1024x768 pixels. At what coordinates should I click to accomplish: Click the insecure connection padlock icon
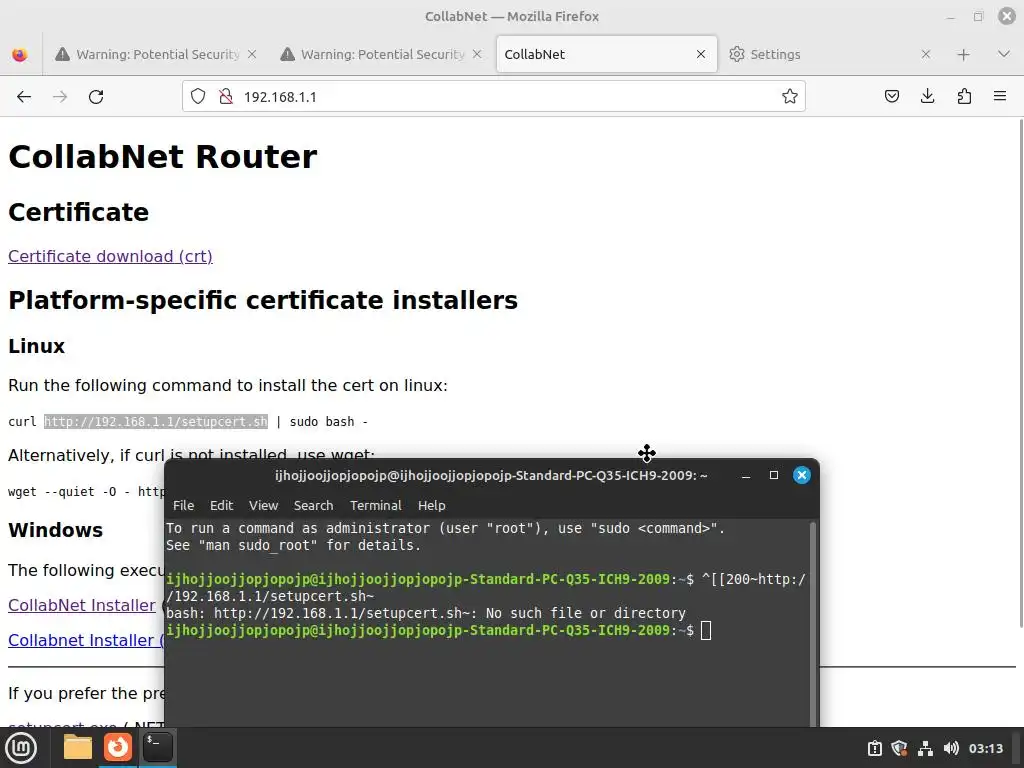[226, 97]
